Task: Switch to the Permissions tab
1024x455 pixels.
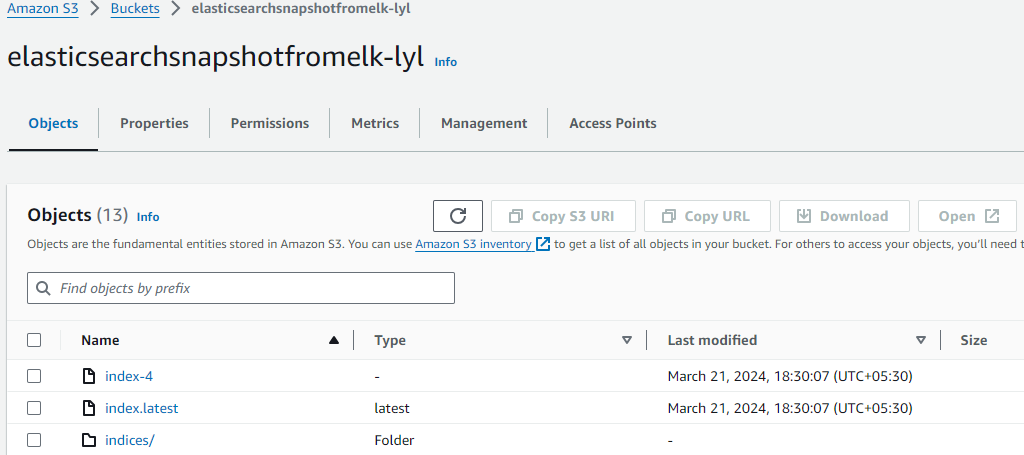Action: click(x=270, y=123)
